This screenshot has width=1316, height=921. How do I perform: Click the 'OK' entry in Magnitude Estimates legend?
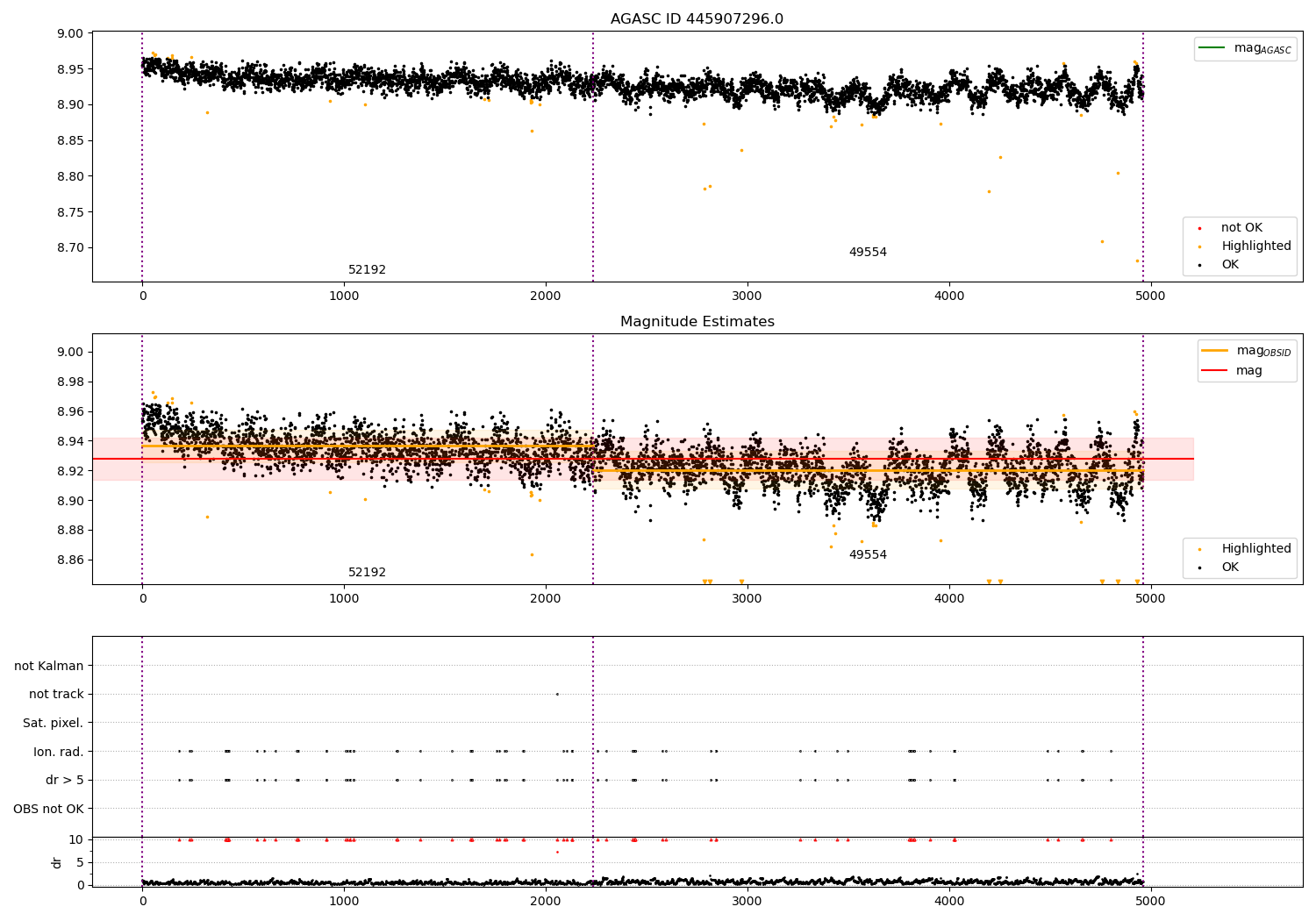click(x=1230, y=568)
